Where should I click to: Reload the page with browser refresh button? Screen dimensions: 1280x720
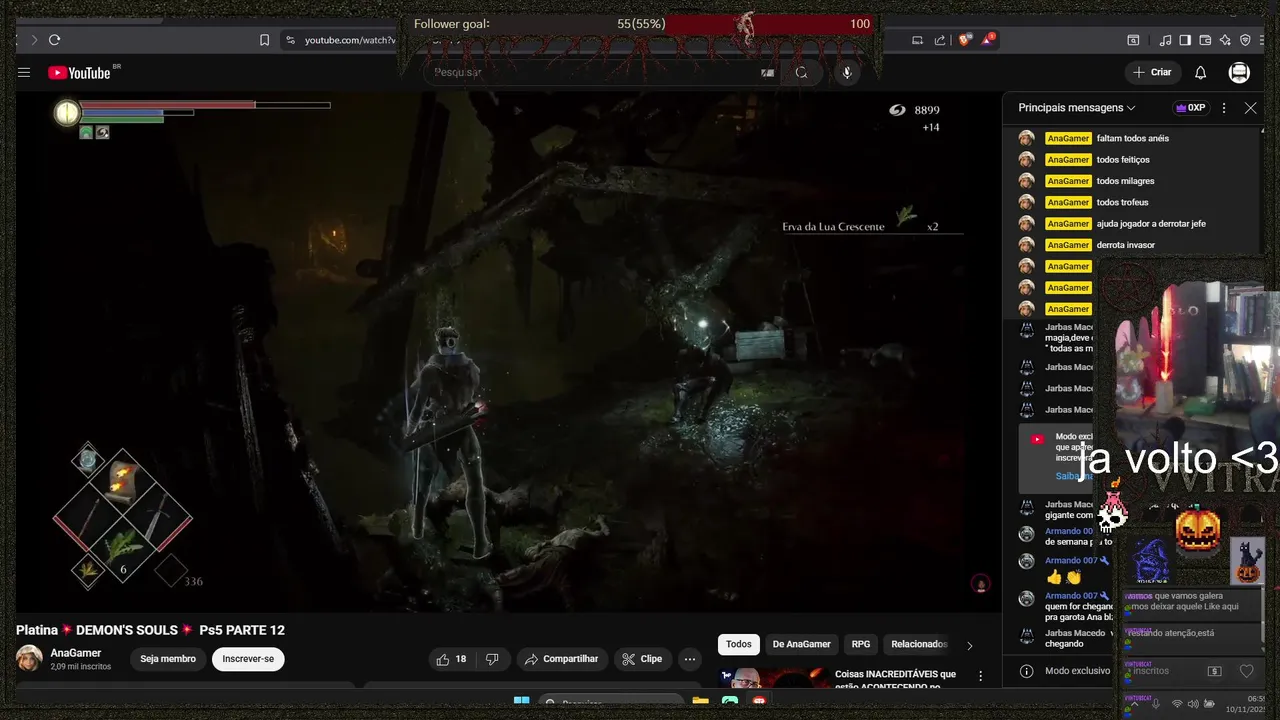pyautogui.click(x=54, y=40)
